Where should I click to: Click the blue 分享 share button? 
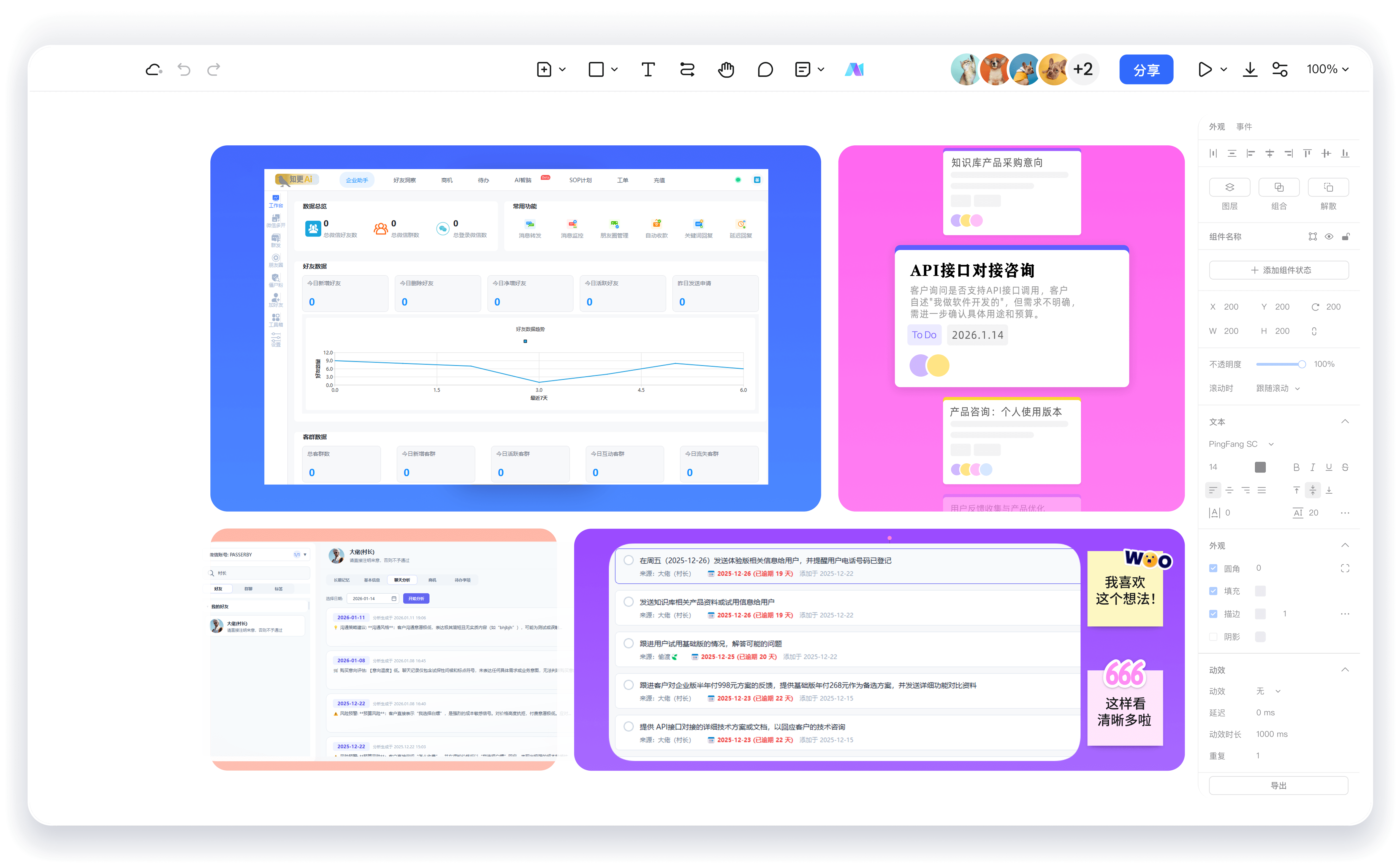[x=1145, y=69]
